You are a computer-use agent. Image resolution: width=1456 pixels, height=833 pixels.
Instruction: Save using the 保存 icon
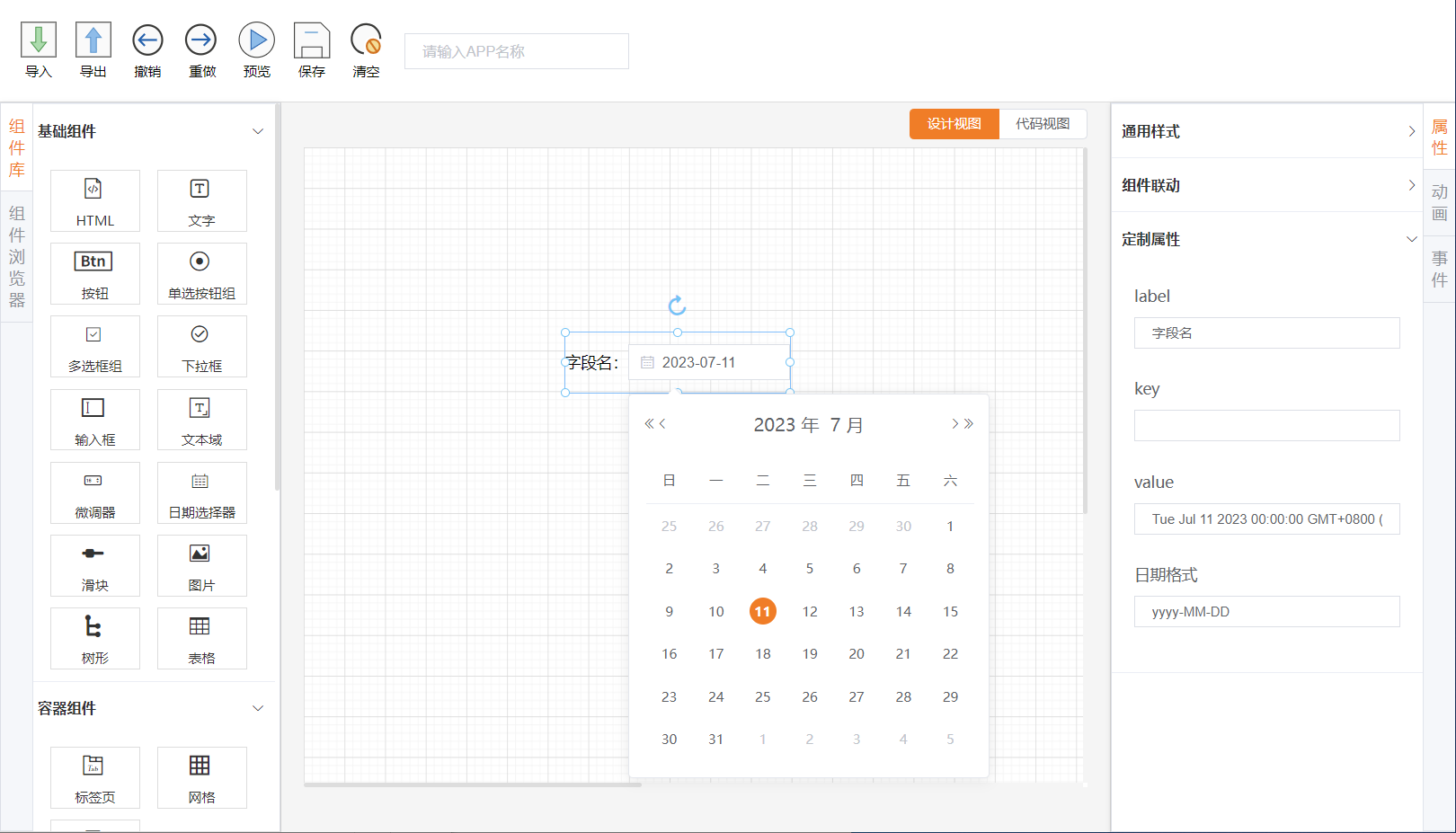pyautogui.click(x=312, y=40)
